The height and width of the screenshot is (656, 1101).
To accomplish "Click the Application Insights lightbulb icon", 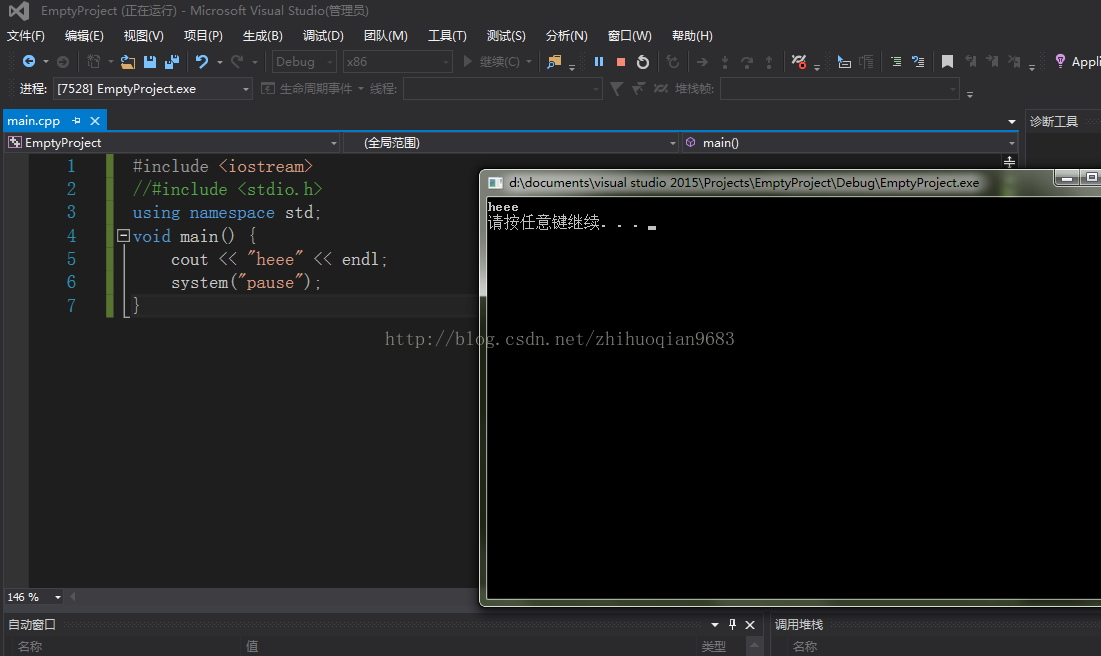I will (1060, 62).
